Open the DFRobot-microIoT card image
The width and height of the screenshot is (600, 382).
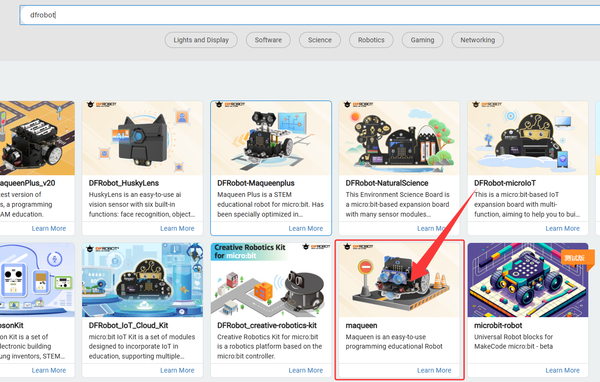point(528,138)
